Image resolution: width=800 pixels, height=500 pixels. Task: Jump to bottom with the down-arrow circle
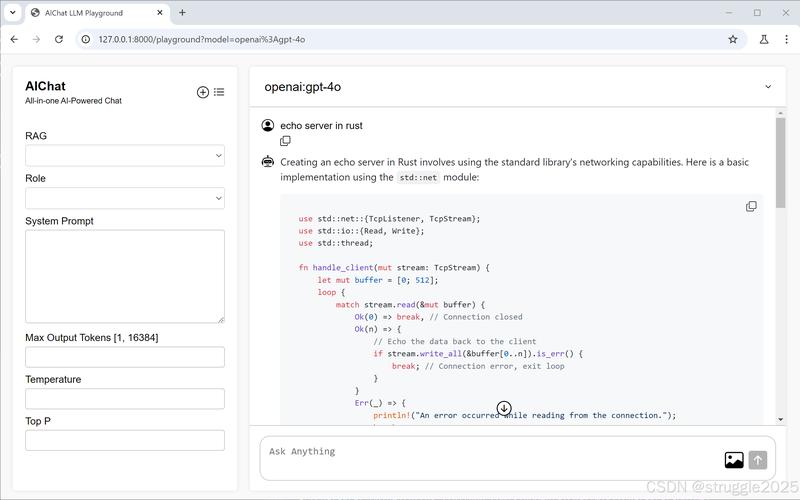[504, 408]
